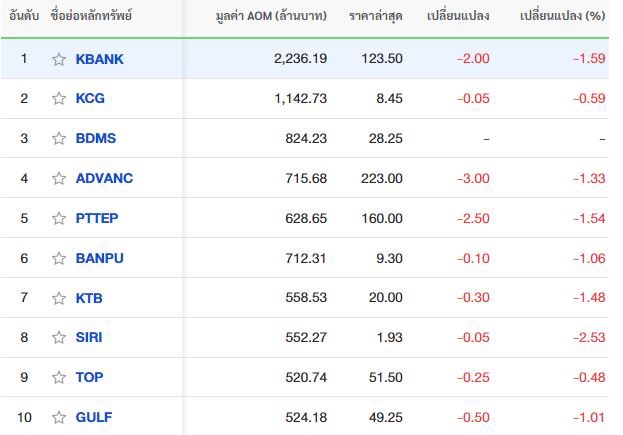Go to the ADVANC symbol page

(104, 178)
